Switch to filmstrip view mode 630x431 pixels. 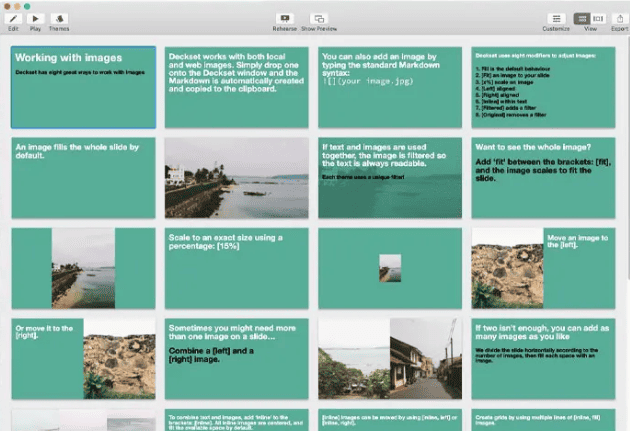(598, 18)
